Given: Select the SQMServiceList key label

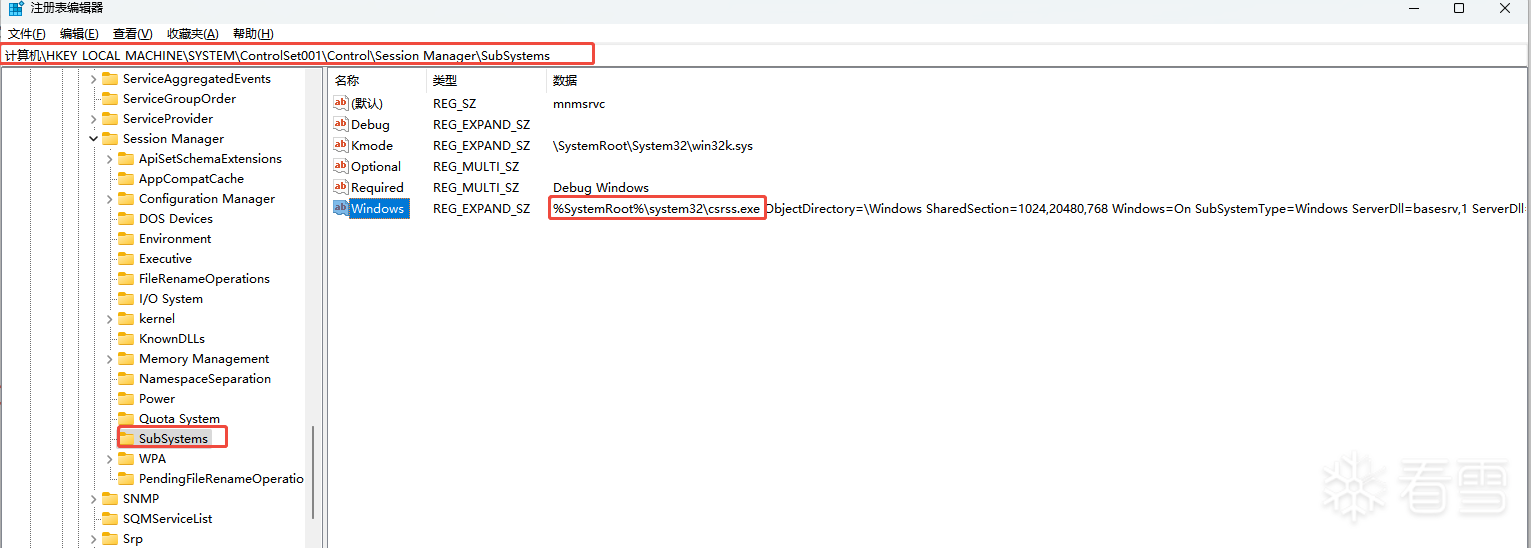Looking at the screenshot, I should (167, 519).
